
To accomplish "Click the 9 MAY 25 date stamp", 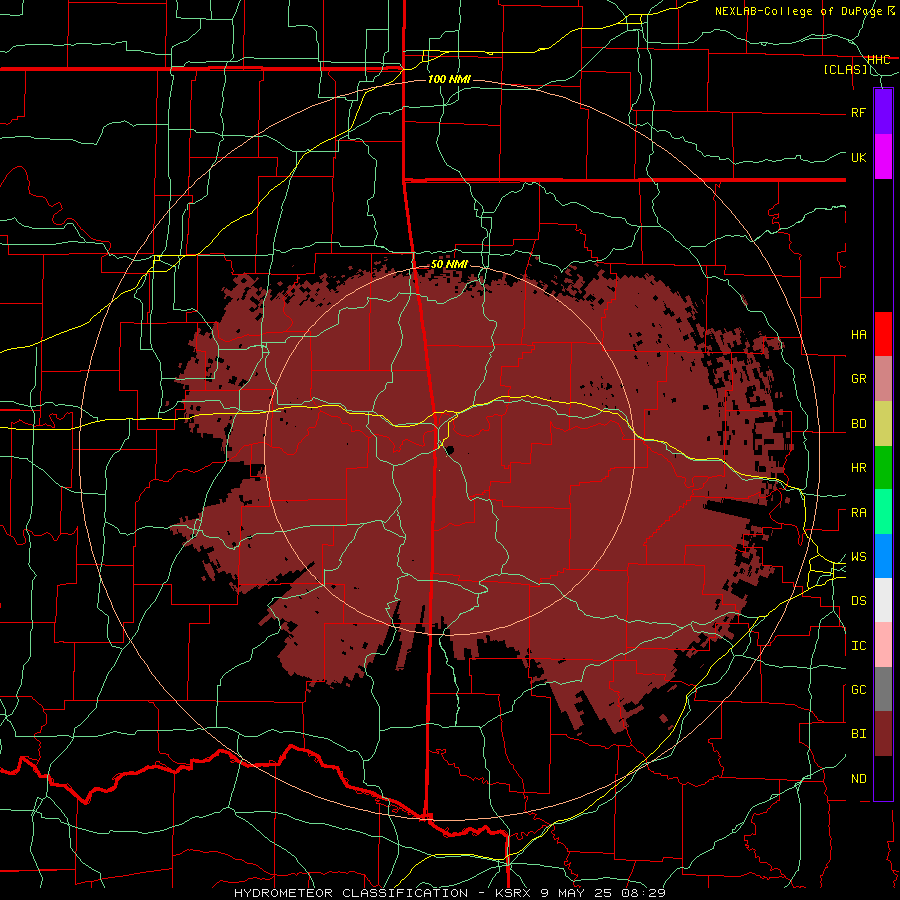I will [576, 893].
